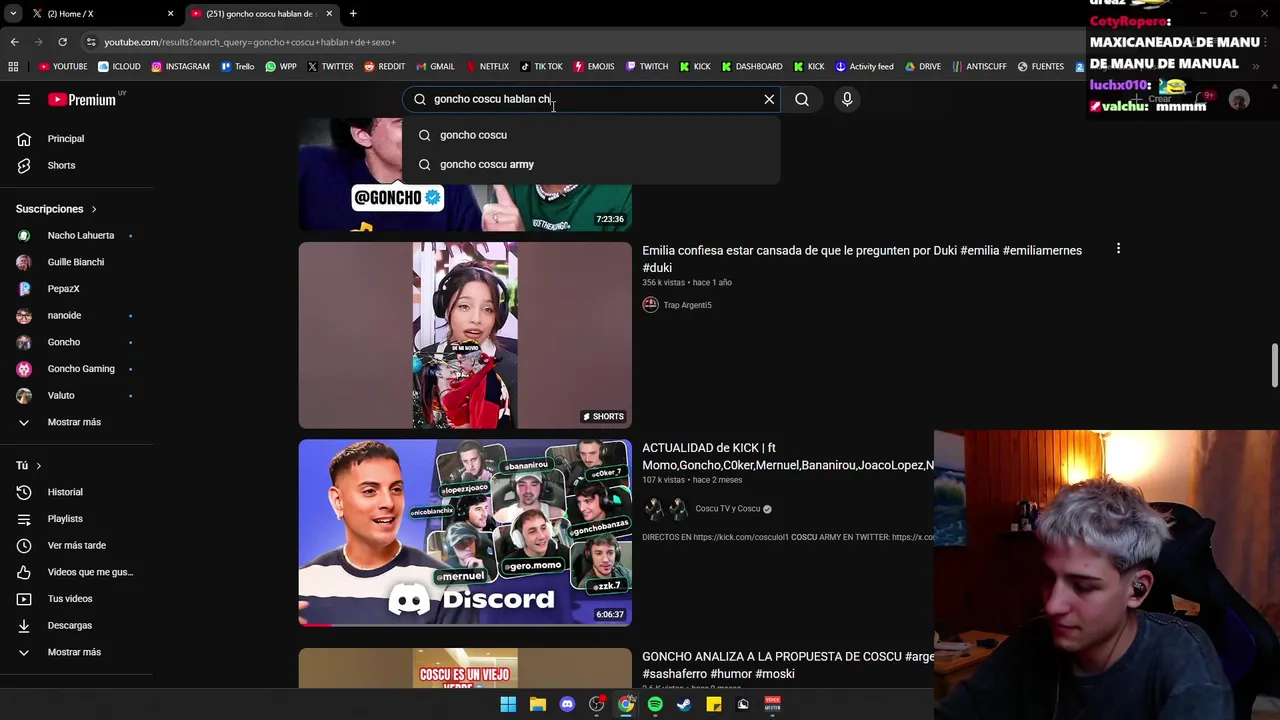Open Steam from taskbar

pyautogui.click(x=684, y=704)
